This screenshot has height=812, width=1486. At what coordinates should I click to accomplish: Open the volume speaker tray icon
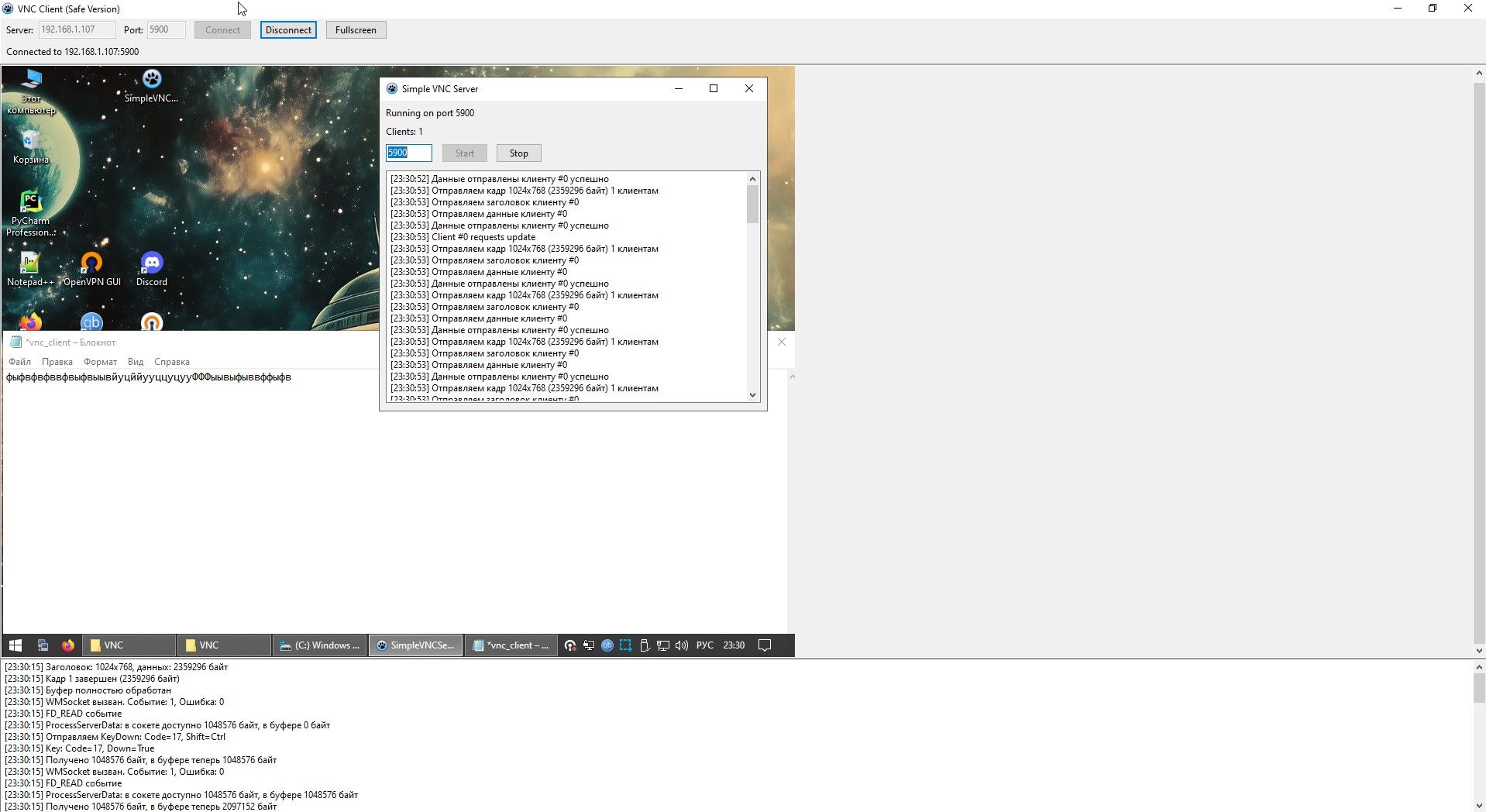(x=682, y=645)
